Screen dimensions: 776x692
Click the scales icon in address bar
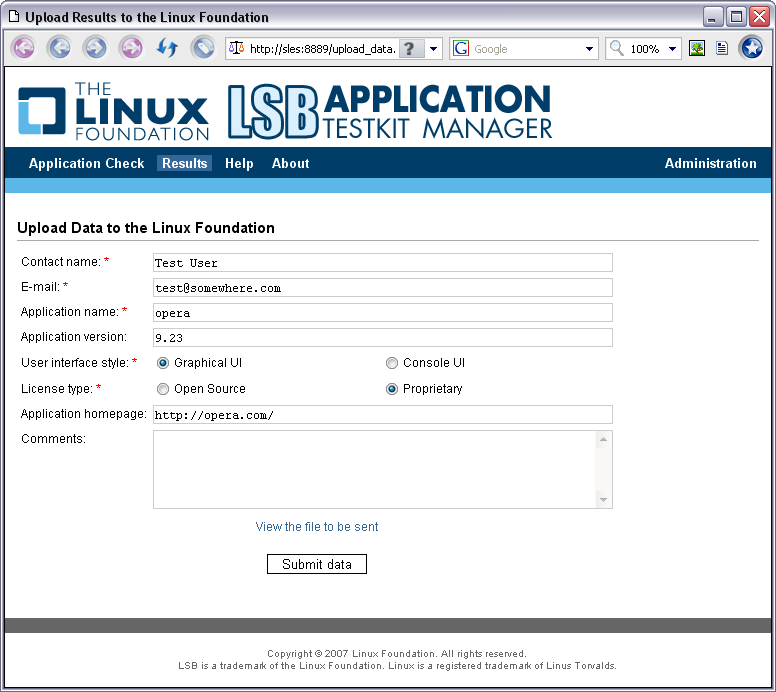pyautogui.click(x=237, y=48)
